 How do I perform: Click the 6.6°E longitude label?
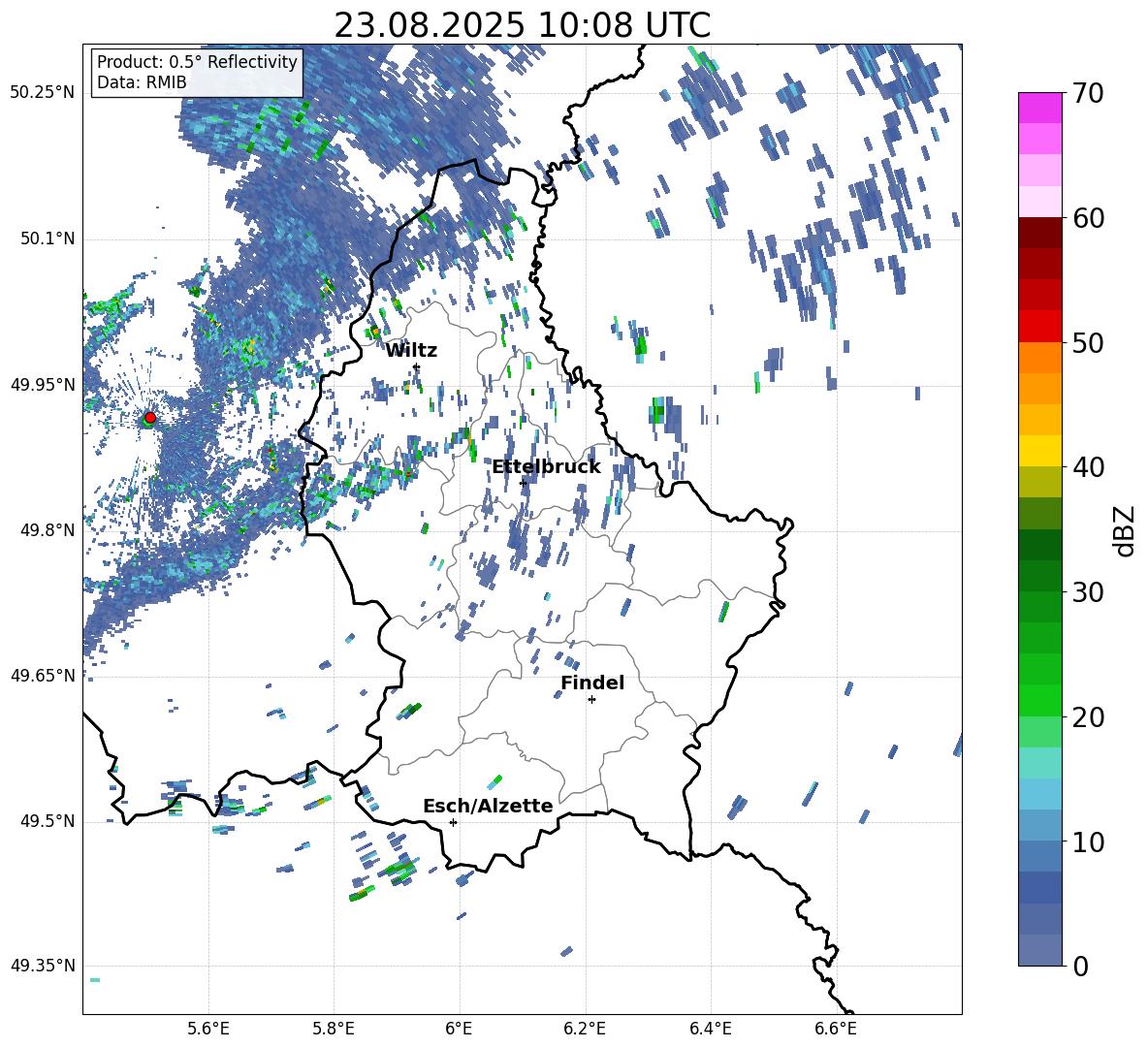[x=836, y=1030]
